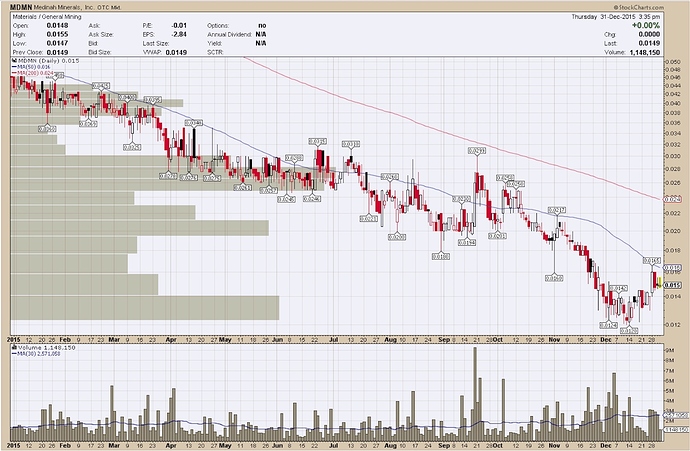The width and height of the screenshot is (690, 451).
Task: Click the Nov label under the price panel
Action: point(554,340)
